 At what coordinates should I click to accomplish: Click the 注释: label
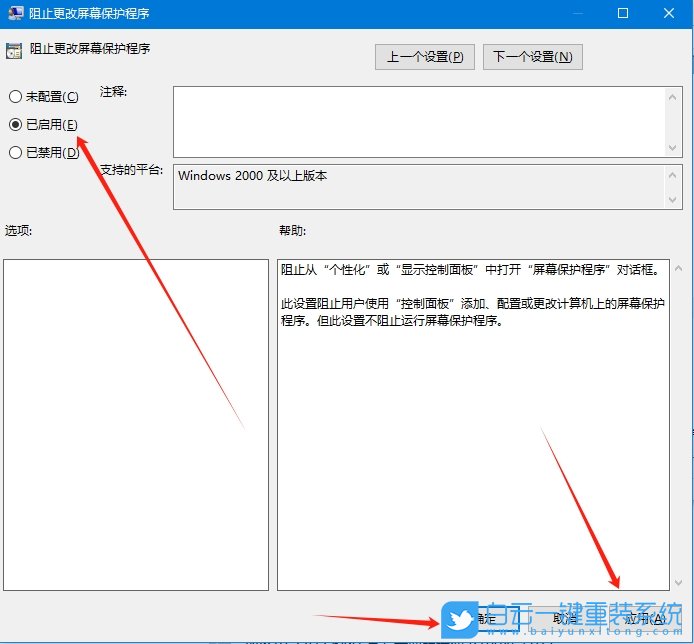[113, 92]
